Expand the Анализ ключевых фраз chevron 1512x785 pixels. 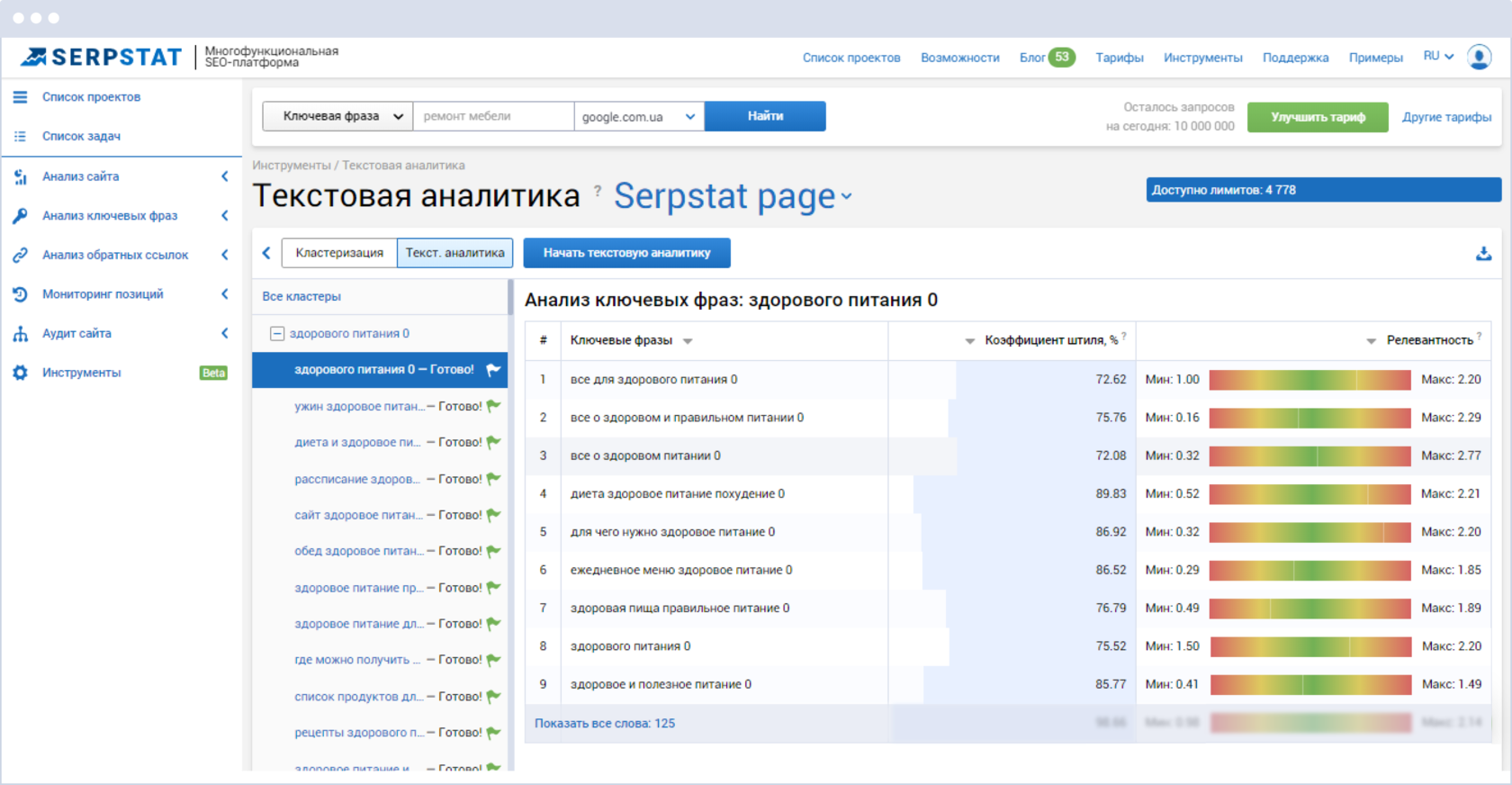(225, 216)
